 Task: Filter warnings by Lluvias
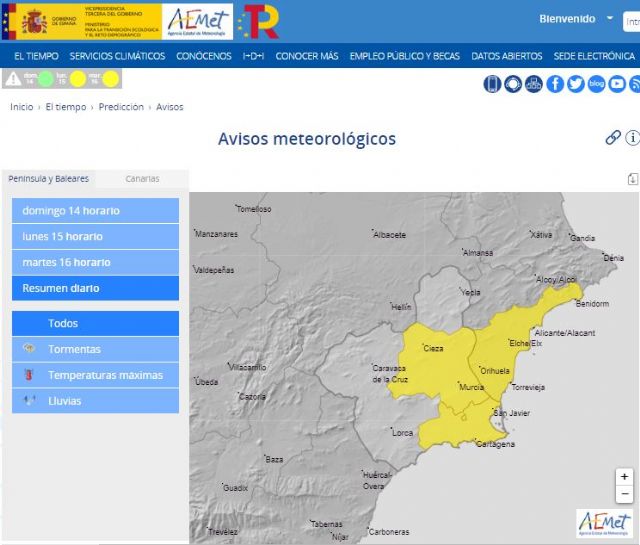96,401
